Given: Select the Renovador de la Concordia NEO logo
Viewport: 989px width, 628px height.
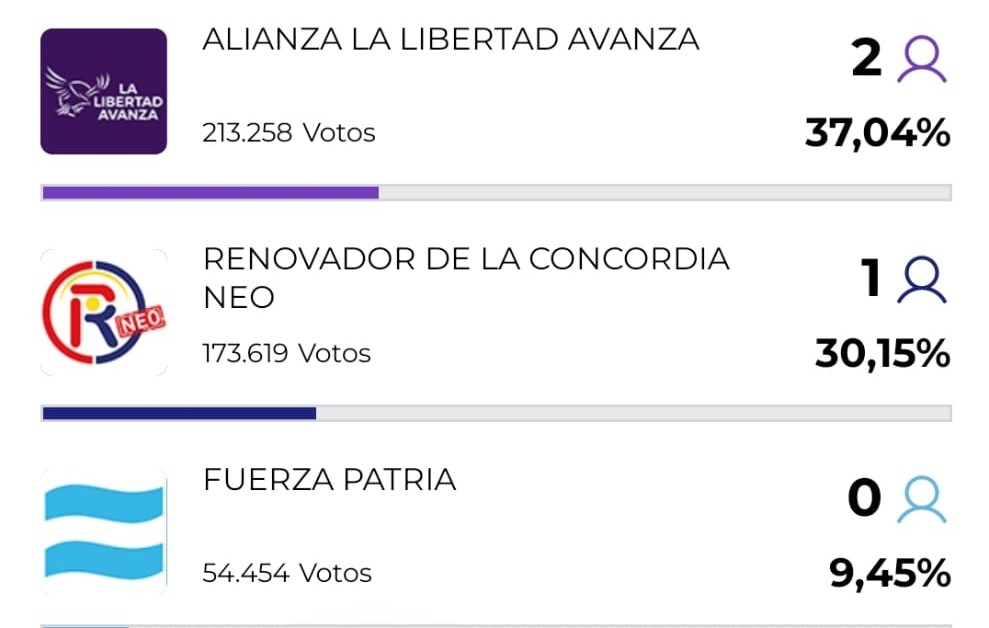Looking at the screenshot, I should 103,310.
